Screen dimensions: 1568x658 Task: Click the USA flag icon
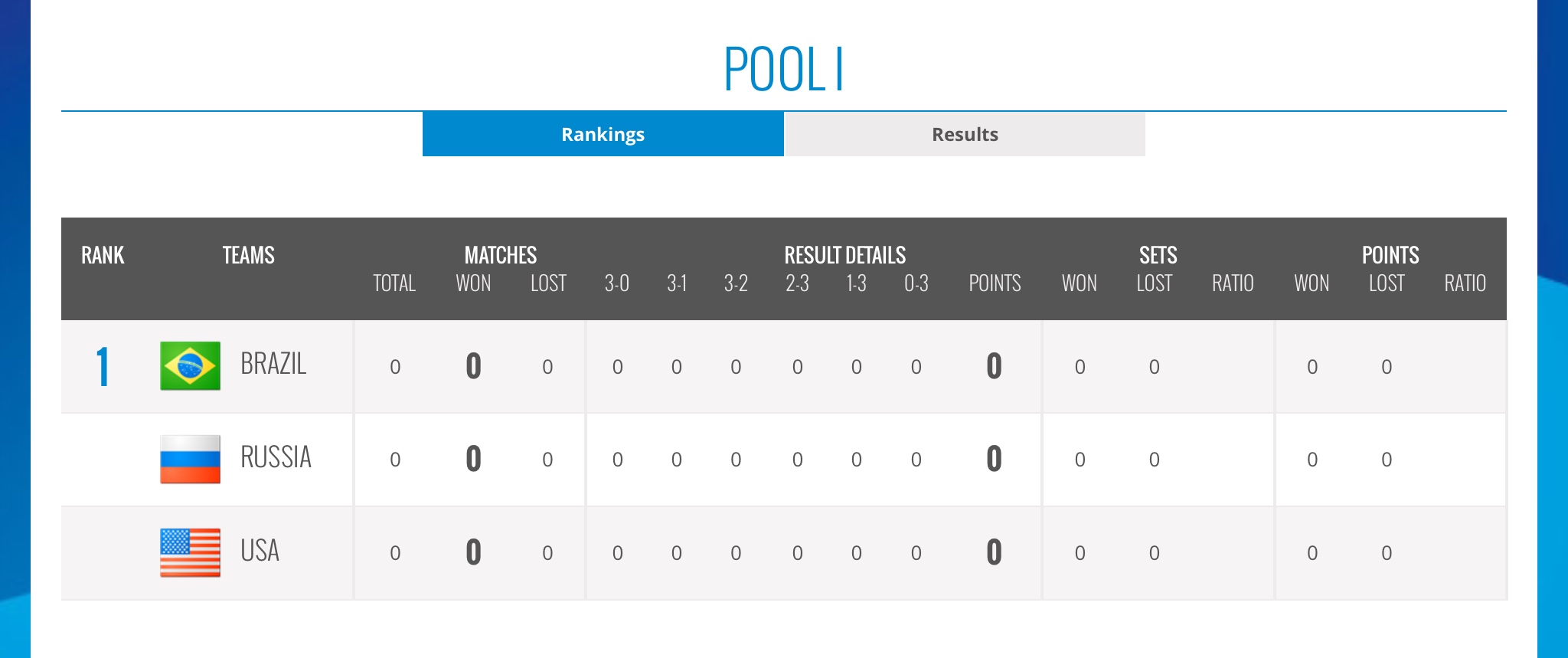[x=190, y=552]
